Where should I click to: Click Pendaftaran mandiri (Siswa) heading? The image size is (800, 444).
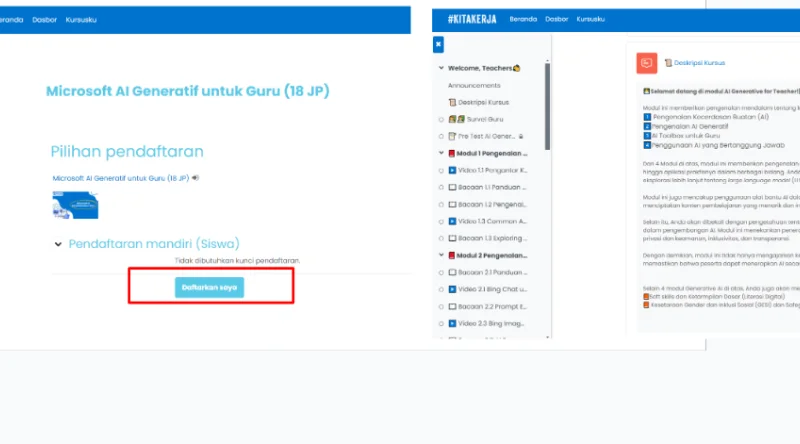pyautogui.click(x=154, y=244)
